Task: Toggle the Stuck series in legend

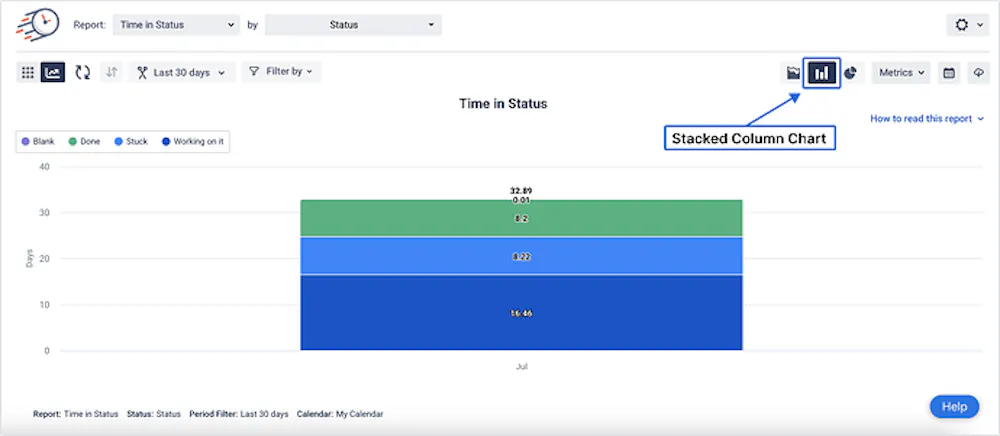Action: tap(131, 142)
